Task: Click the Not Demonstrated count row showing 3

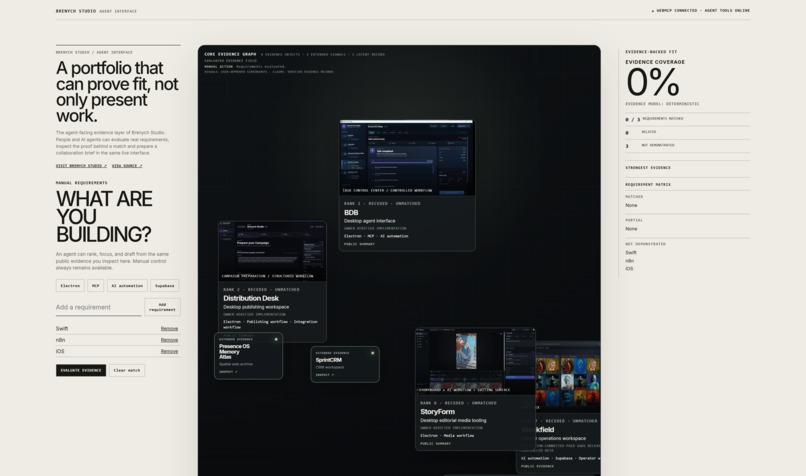Action: [x=687, y=145]
